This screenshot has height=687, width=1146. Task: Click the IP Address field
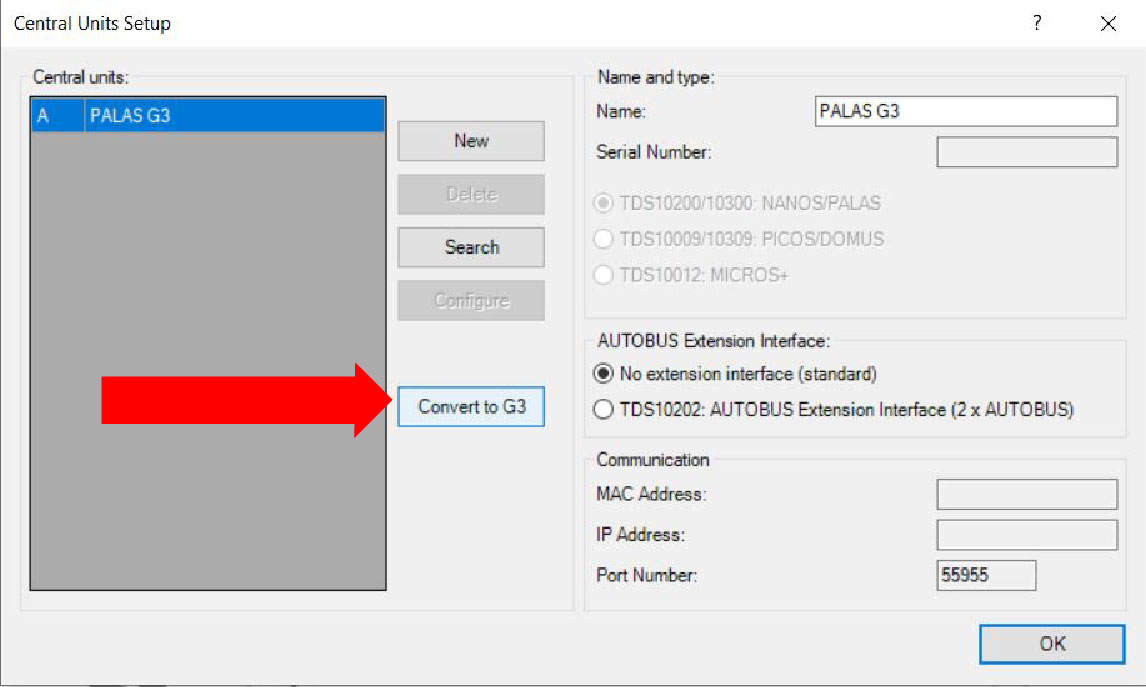[x=1026, y=535]
